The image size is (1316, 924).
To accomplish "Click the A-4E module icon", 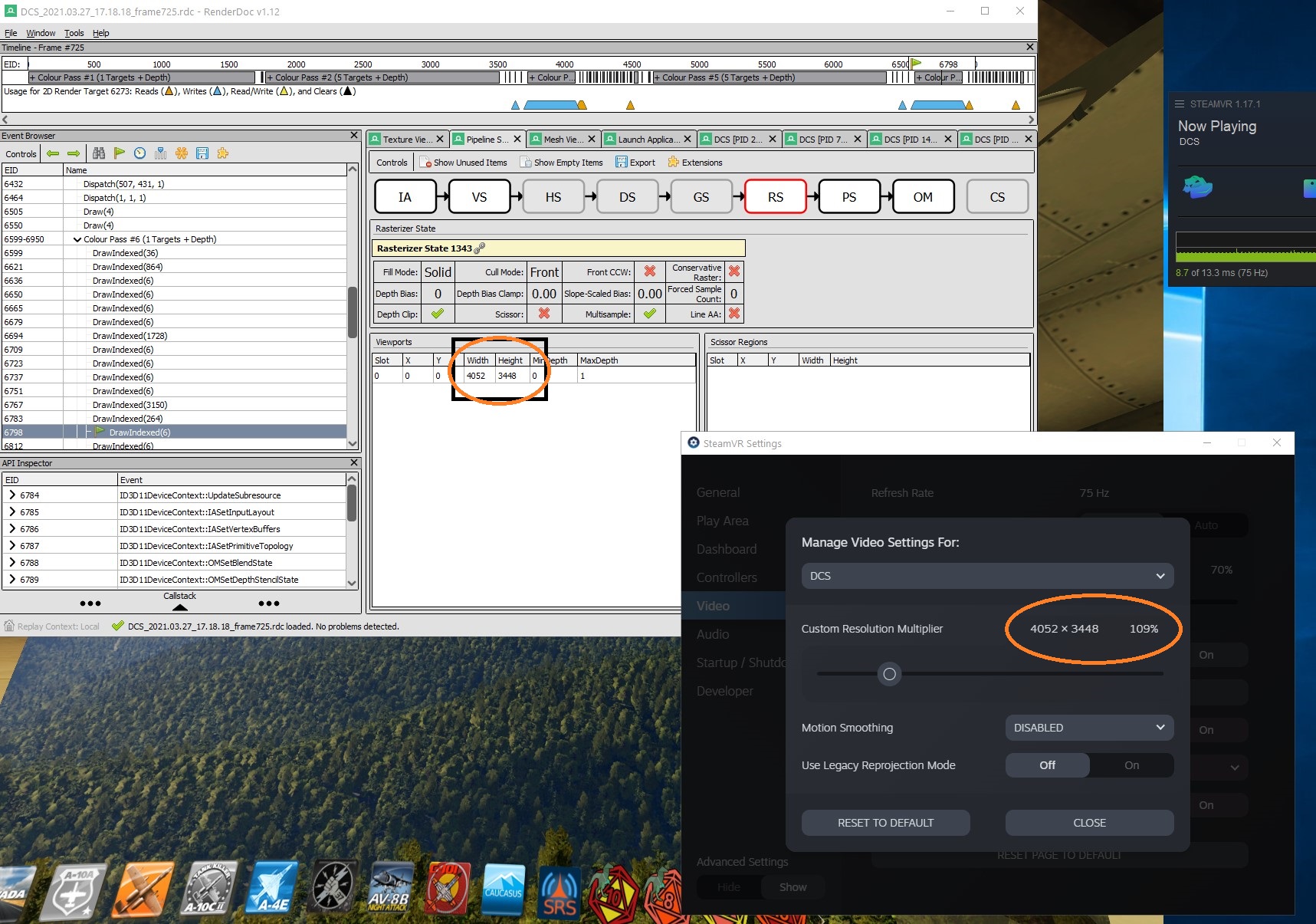I will click(272, 888).
